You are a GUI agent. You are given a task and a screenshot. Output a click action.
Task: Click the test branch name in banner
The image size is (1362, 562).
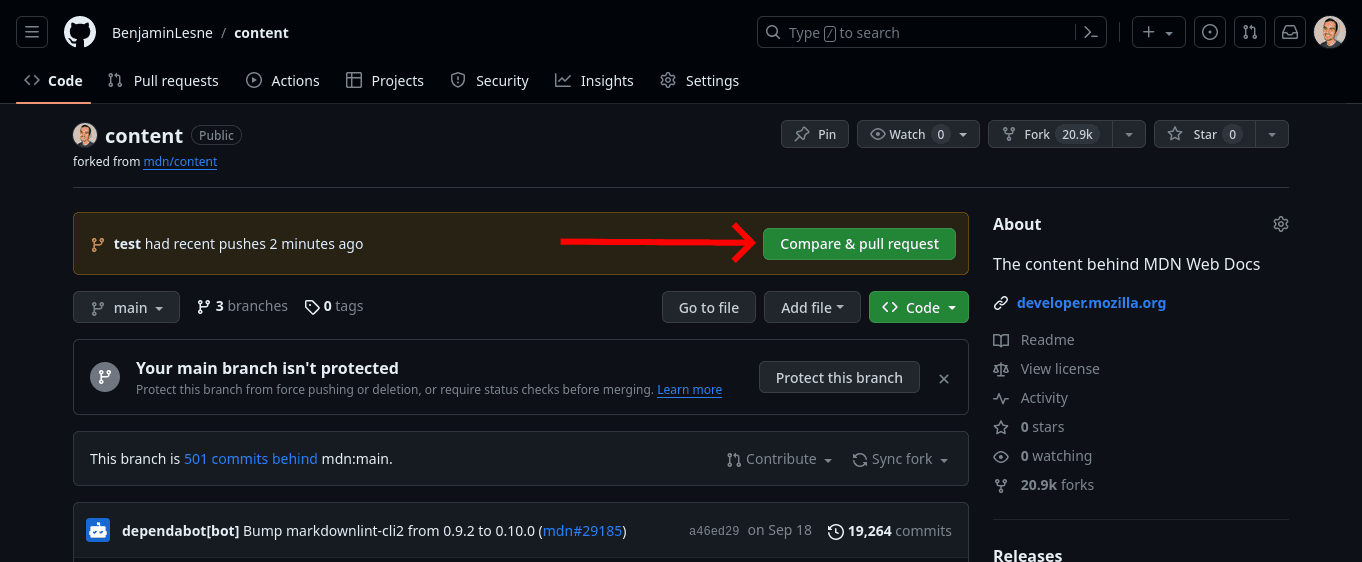127,244
